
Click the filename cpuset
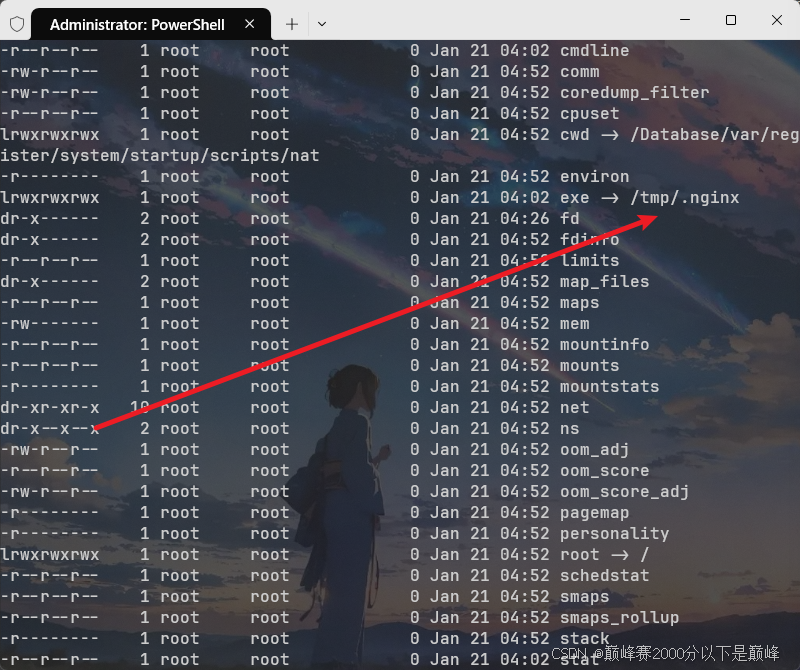(x=589, y=114)
